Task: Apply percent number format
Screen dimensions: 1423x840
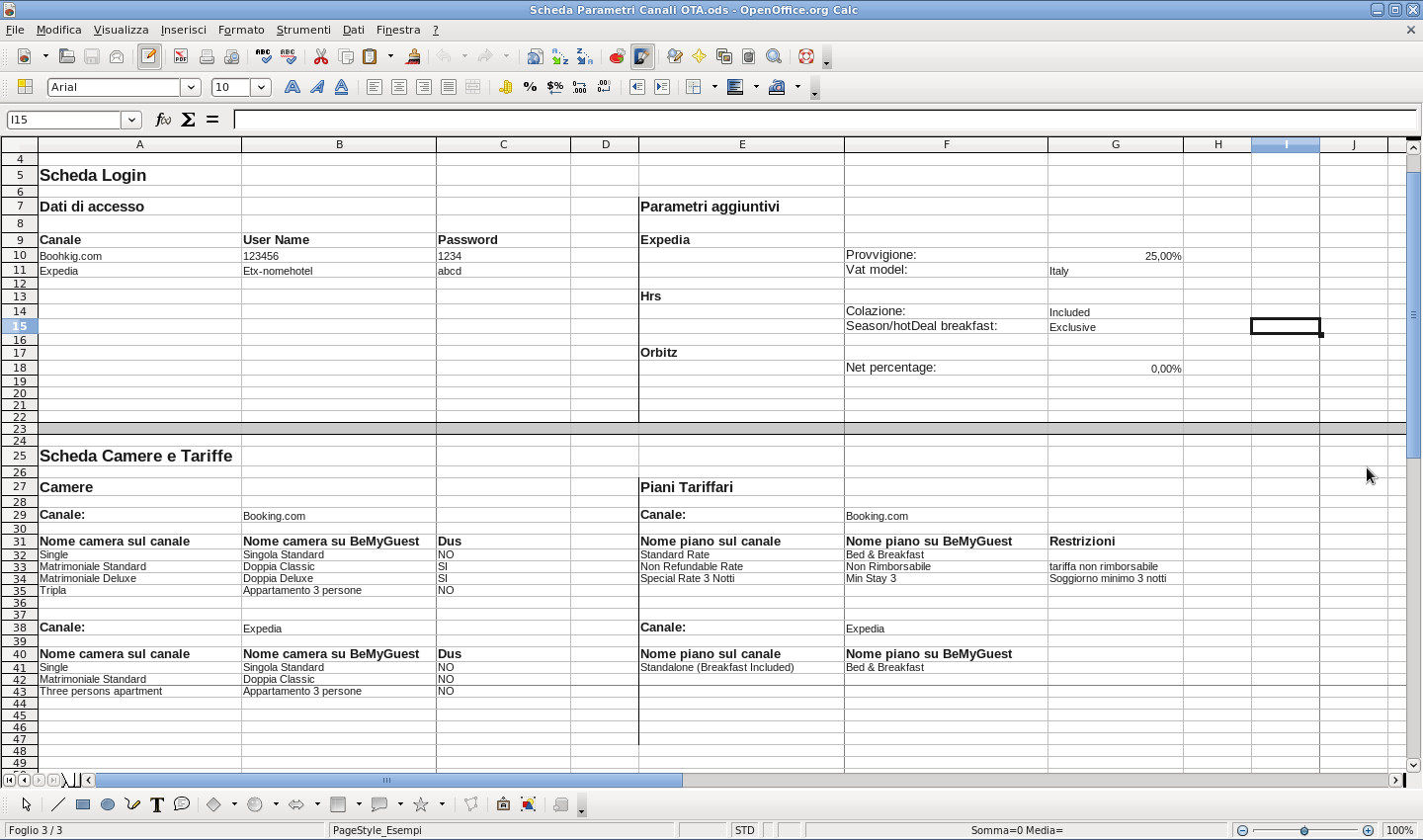Action: pyautogui.click(x=531, y=87)
